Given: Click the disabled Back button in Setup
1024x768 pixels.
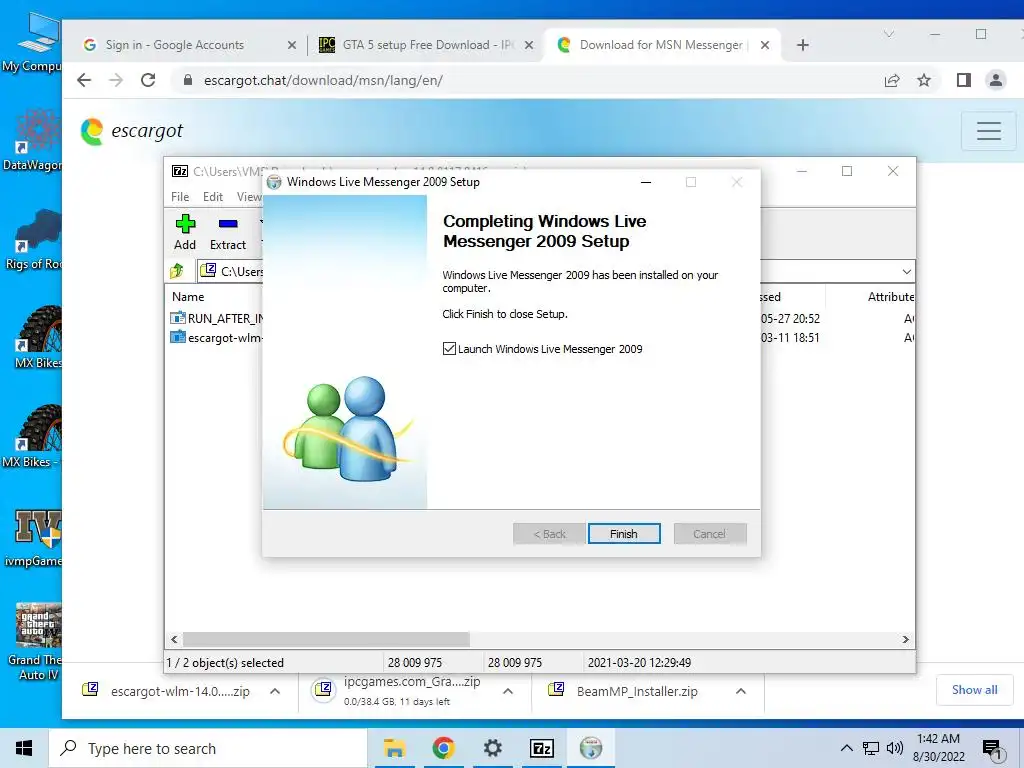Looking at the screenshot, I should click(549, 534).
